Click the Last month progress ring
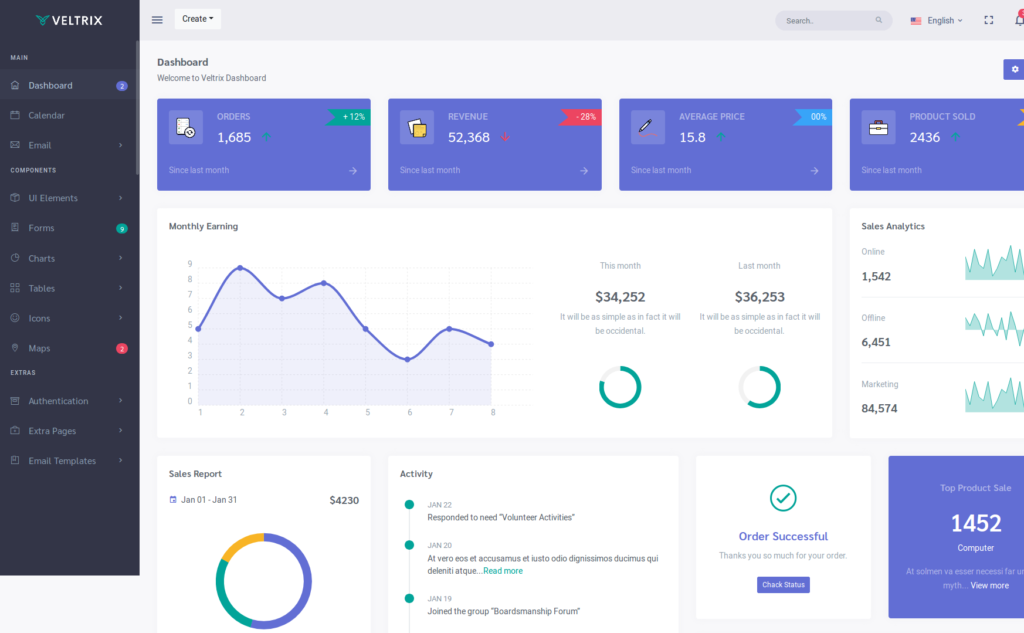The height and width of the screenshot is (633, 1024). (x=760, y=387)
